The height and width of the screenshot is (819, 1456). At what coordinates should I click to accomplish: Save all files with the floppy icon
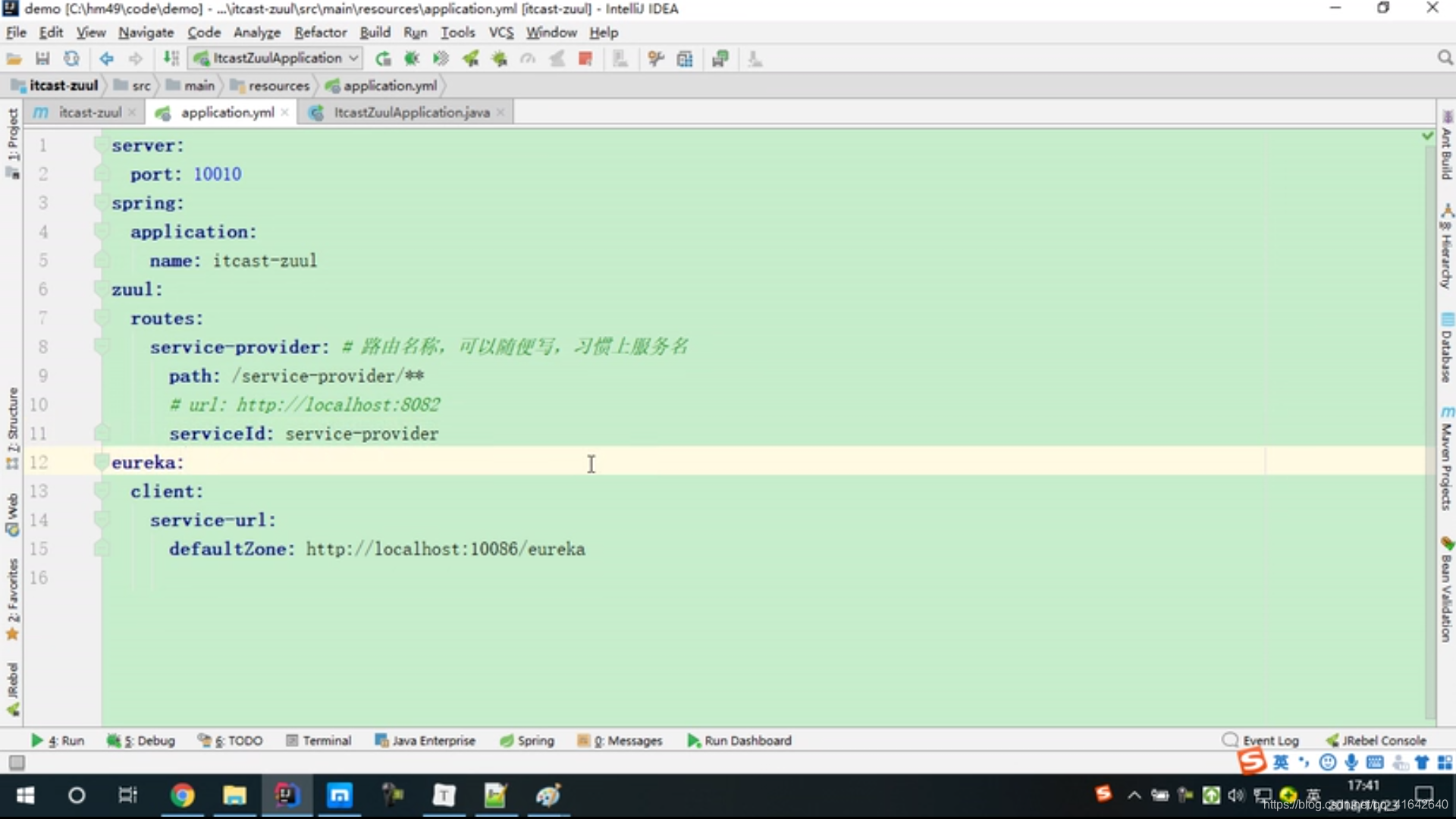42,58
